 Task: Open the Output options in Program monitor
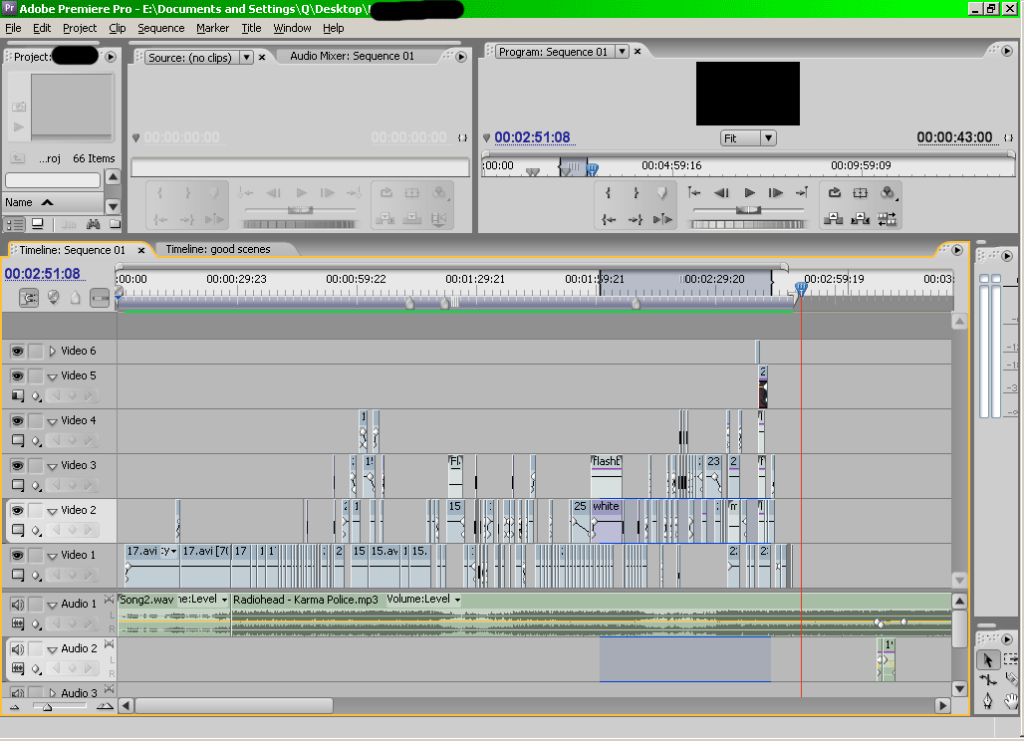(888, 193)
